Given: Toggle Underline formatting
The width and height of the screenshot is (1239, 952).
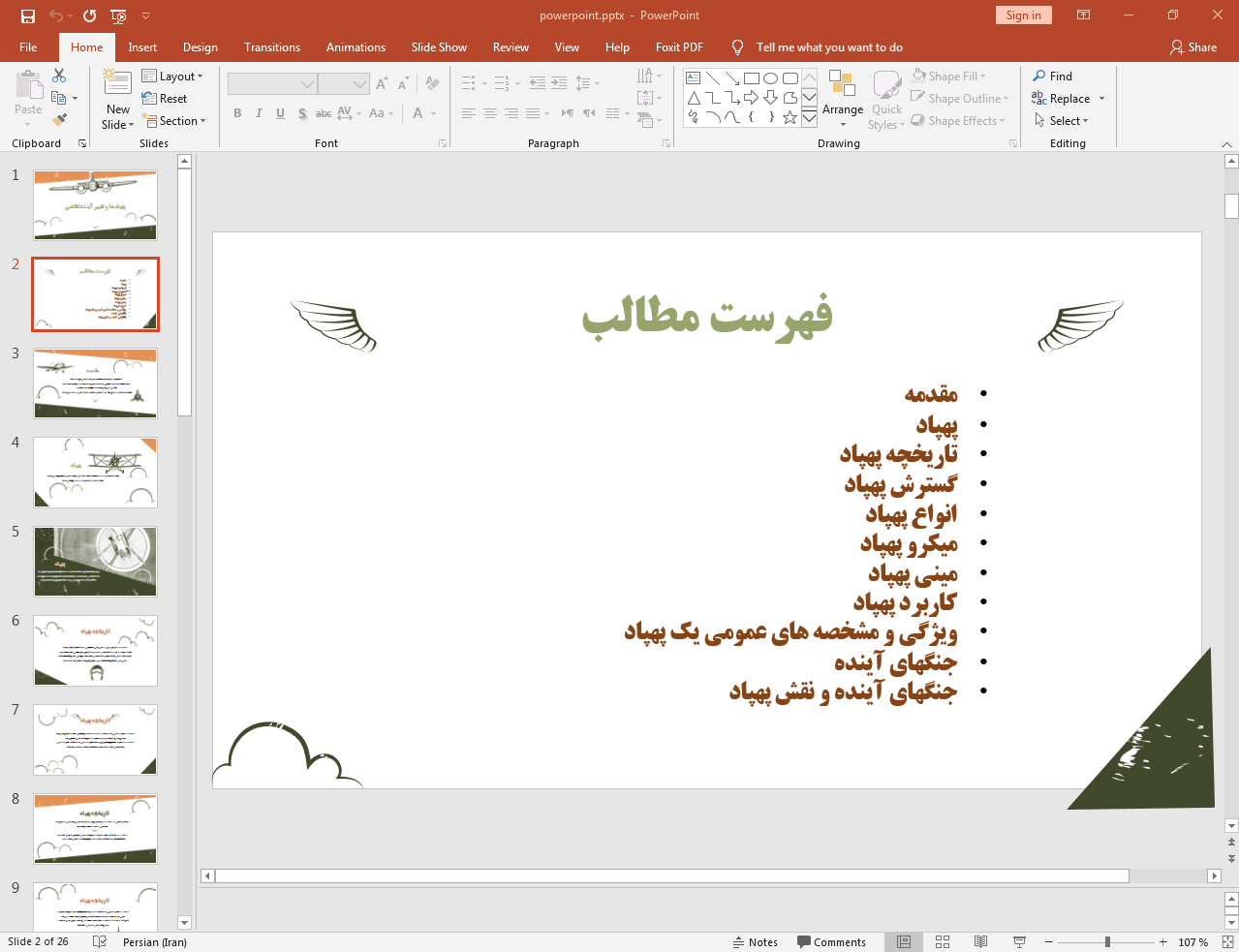Looking at the screenshot, I should (x=280, y=113).
